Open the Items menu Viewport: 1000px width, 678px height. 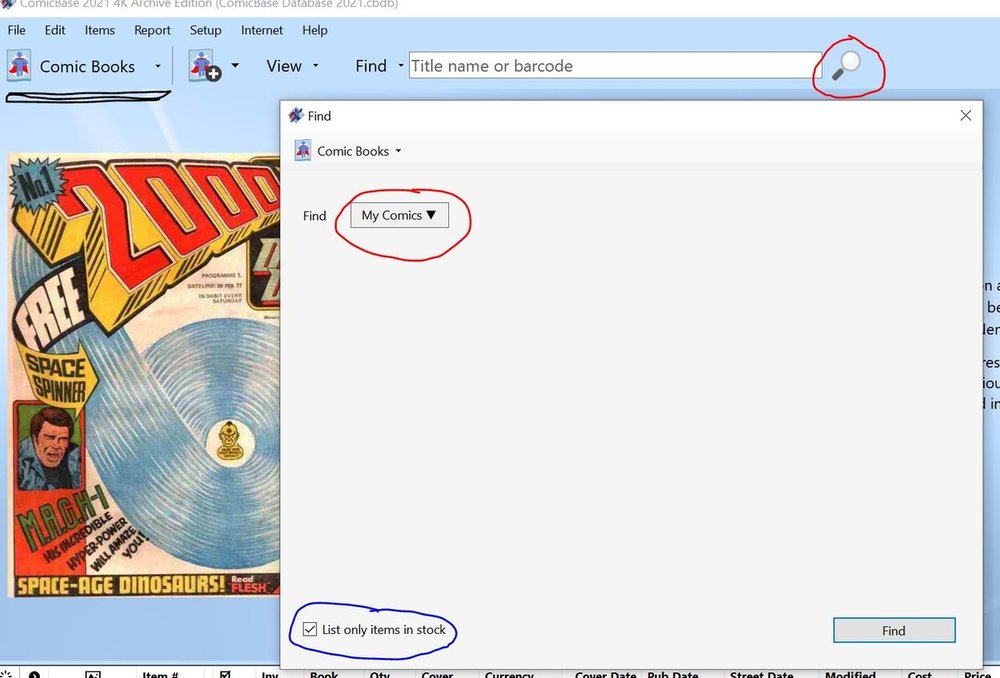point(99,30)
